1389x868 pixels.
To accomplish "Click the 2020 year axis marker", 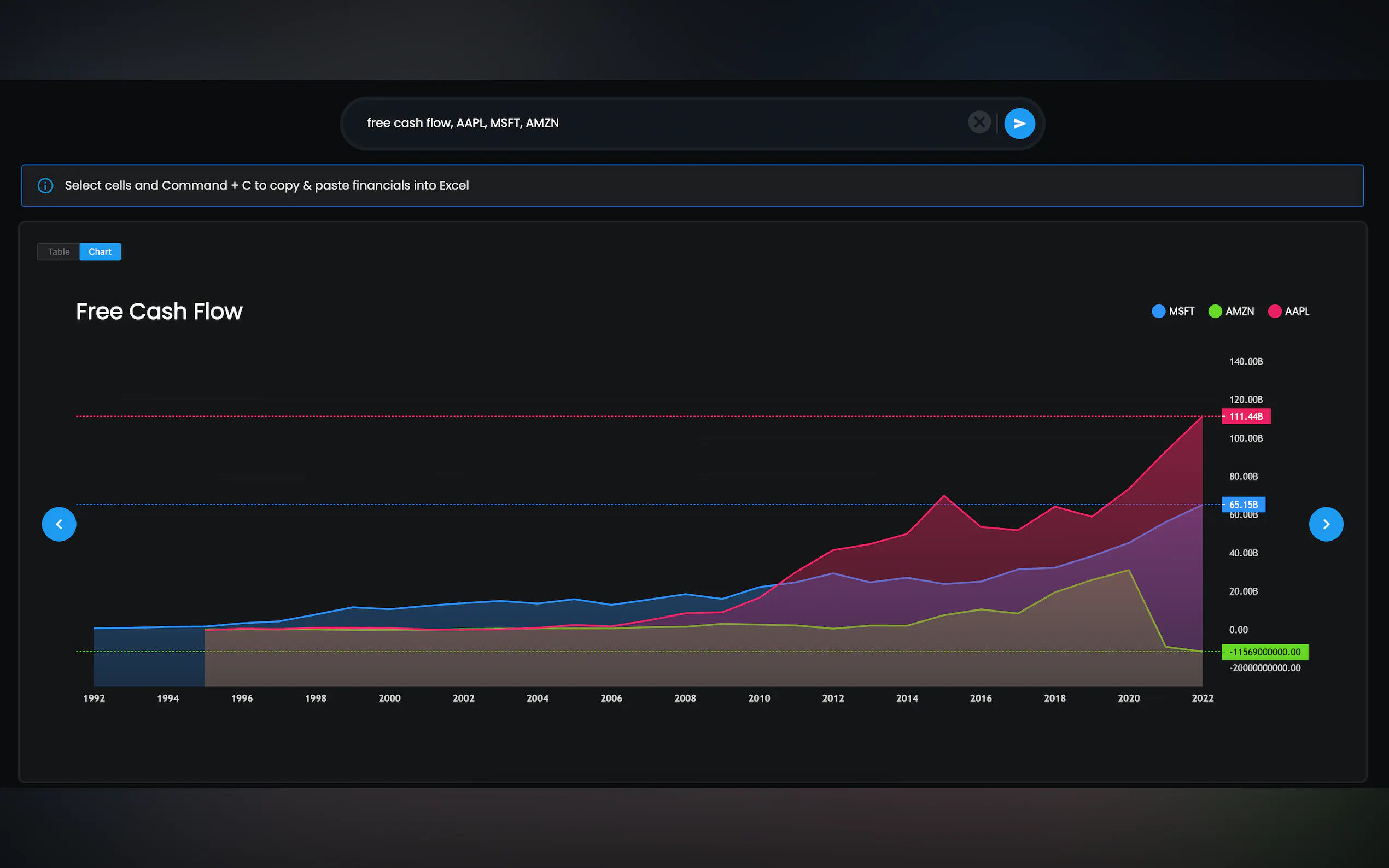I will pos(1128,698).
